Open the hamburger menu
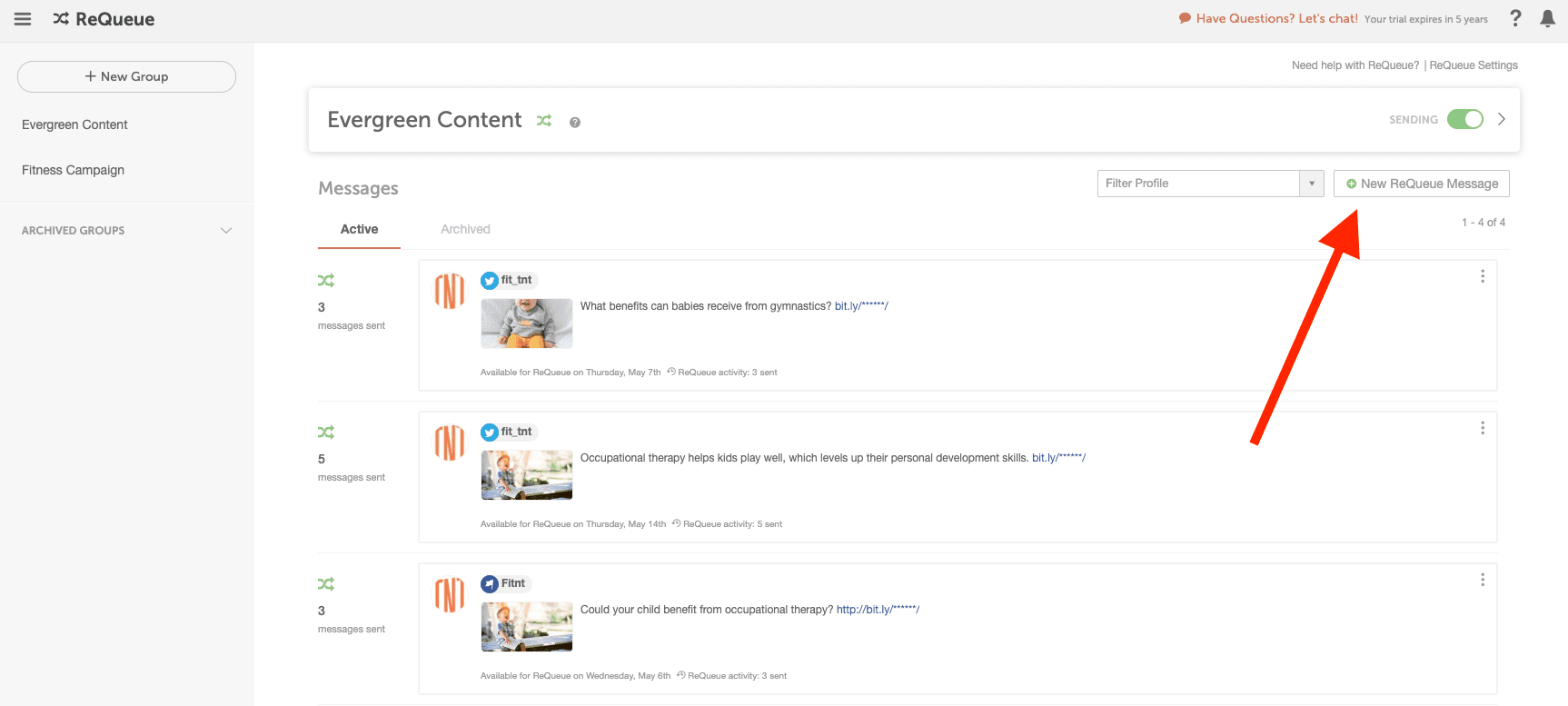This screenshot has height=706, width=1568. pos(23,19)
